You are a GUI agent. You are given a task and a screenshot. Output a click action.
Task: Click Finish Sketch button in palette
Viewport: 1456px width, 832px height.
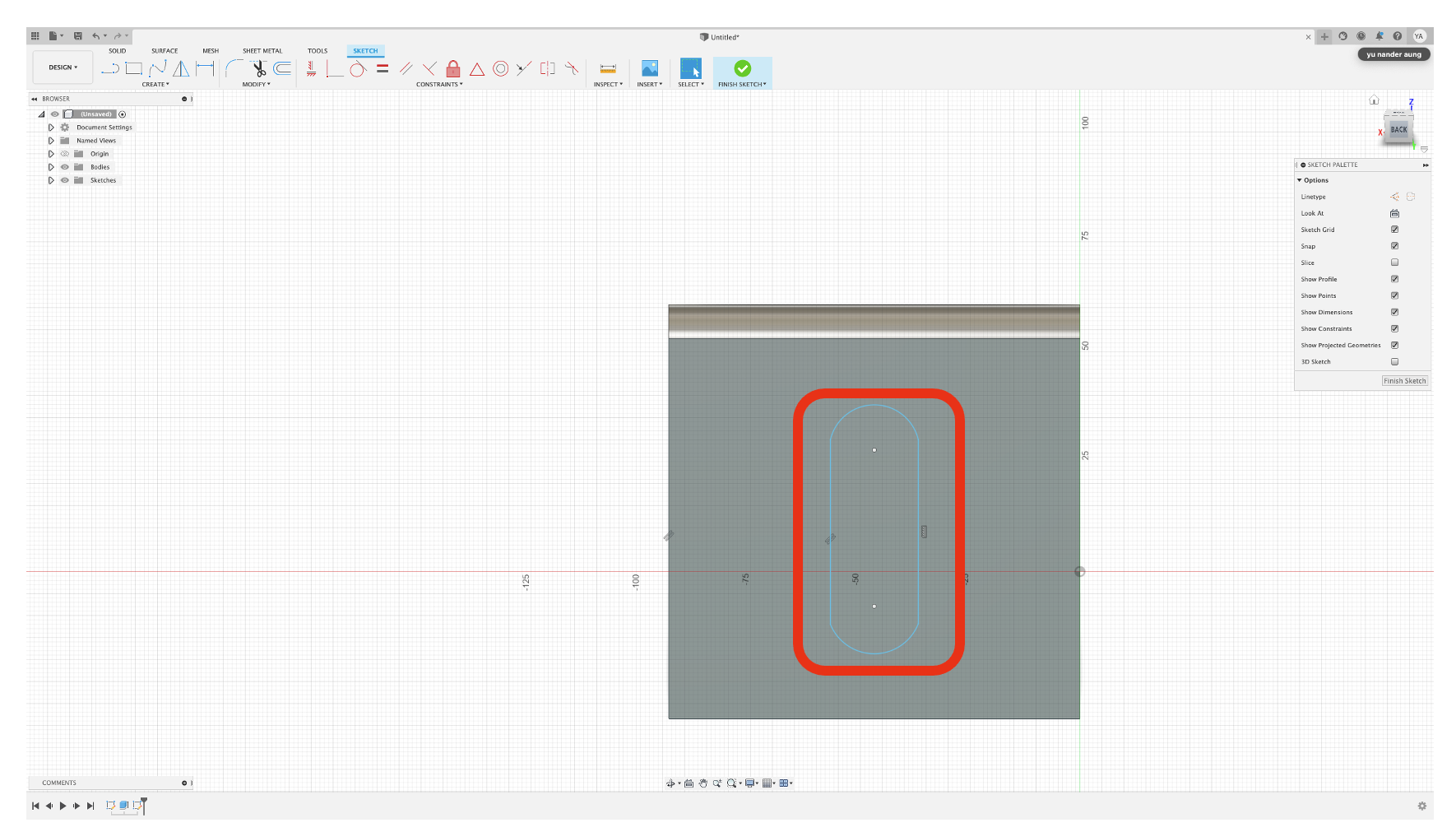point(1405,381)
